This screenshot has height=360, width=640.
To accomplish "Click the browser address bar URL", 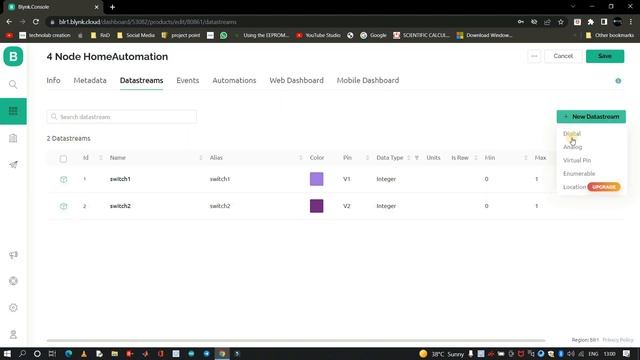I will (147, 22).
